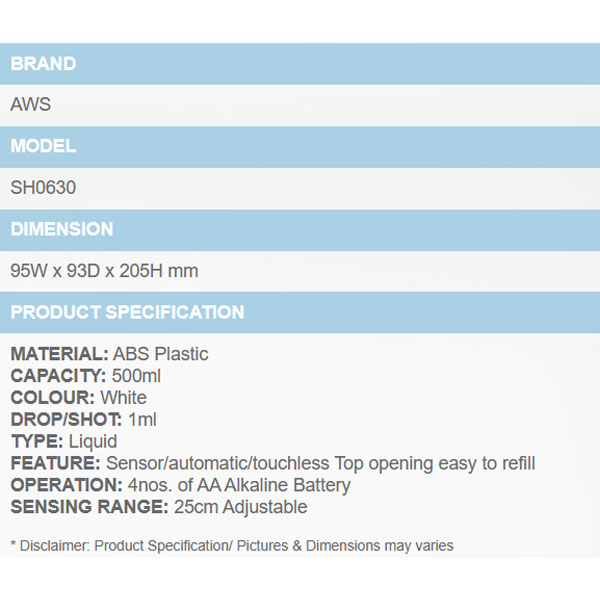Click the FEATURE label
This screenshot has width=600, height=600.
pos(55,463)
